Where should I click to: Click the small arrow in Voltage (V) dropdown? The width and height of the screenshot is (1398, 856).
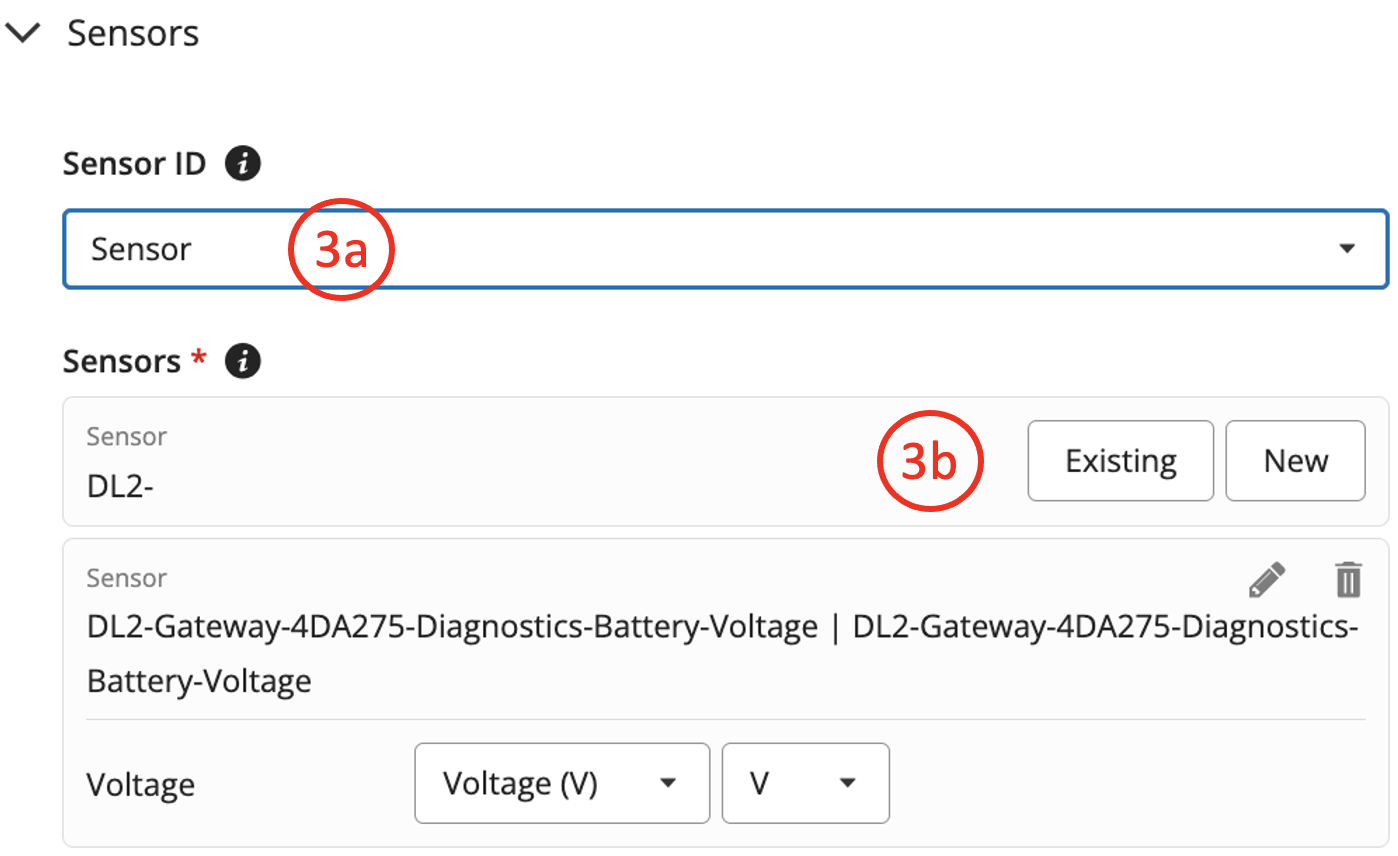(x=668, y=783)
